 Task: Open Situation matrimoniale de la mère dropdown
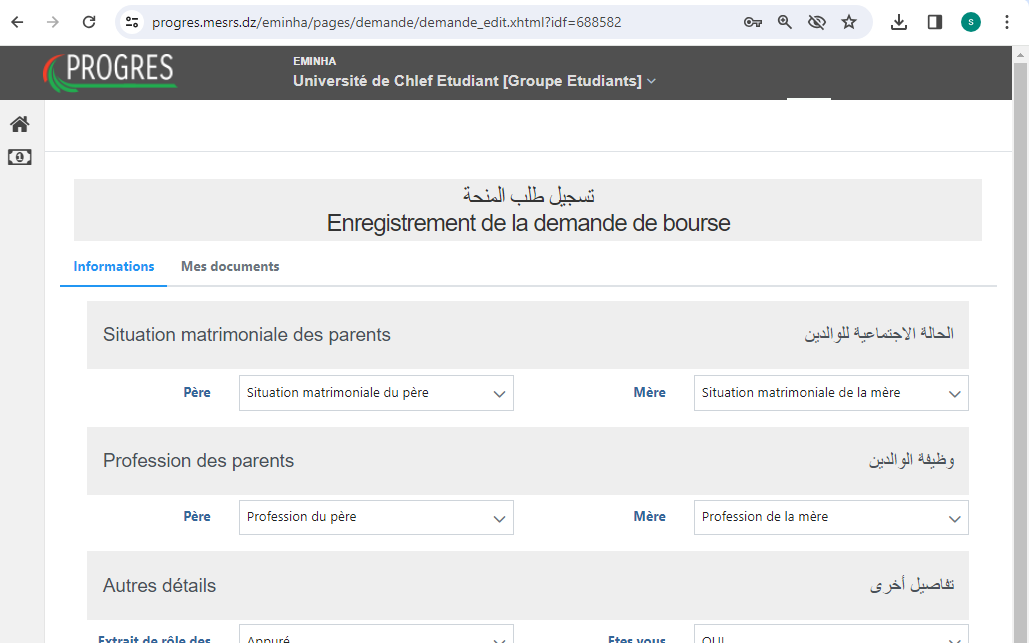pyautogui.click(x=831, y=393)
